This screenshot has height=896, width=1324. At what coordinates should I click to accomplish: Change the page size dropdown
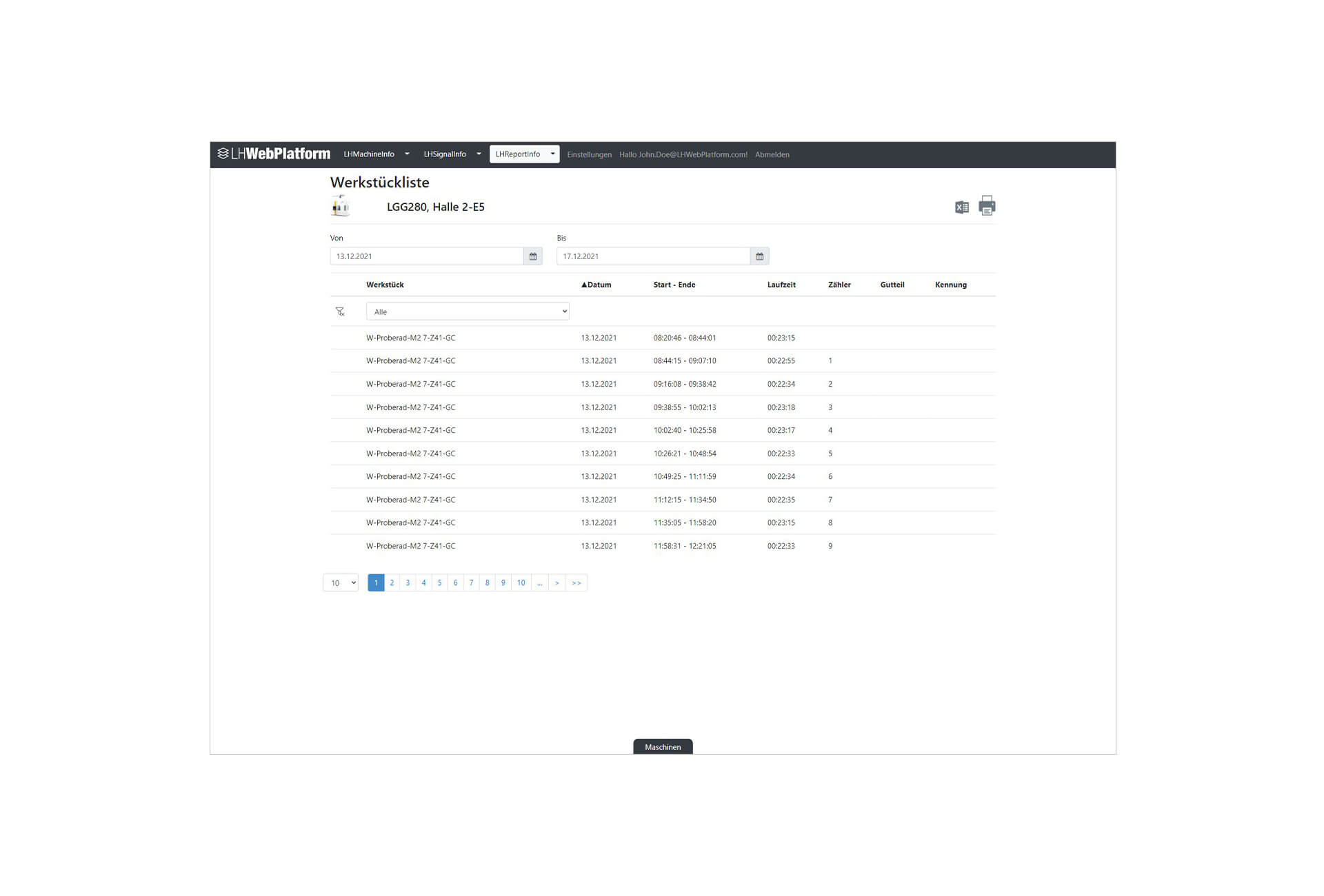pos(341,583)
